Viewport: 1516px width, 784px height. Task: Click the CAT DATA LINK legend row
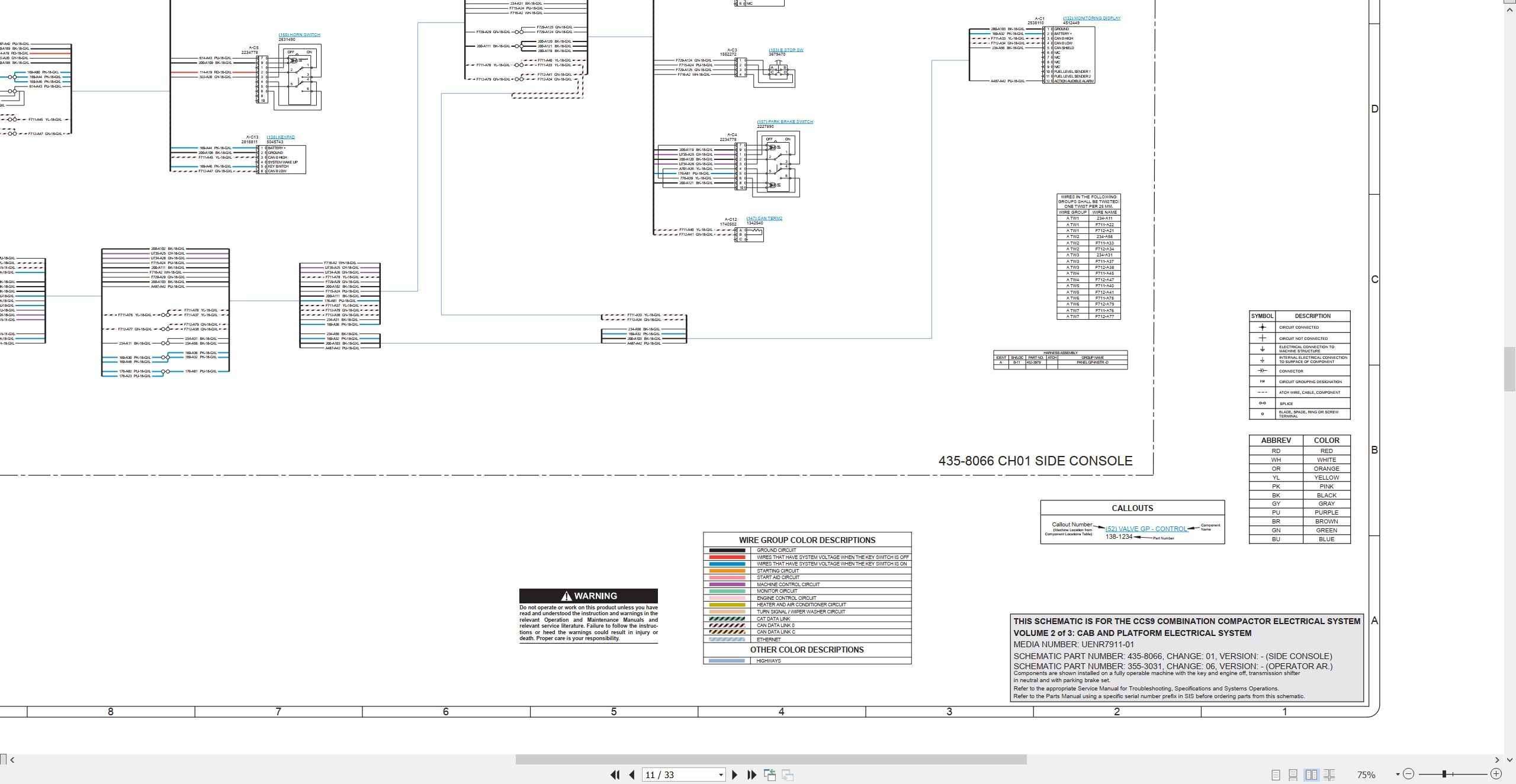807,619
